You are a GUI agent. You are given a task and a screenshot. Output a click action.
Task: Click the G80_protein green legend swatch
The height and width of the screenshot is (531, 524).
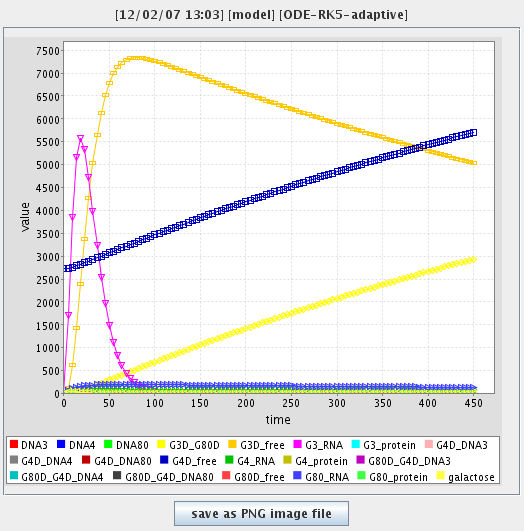(x=361, y=475)
